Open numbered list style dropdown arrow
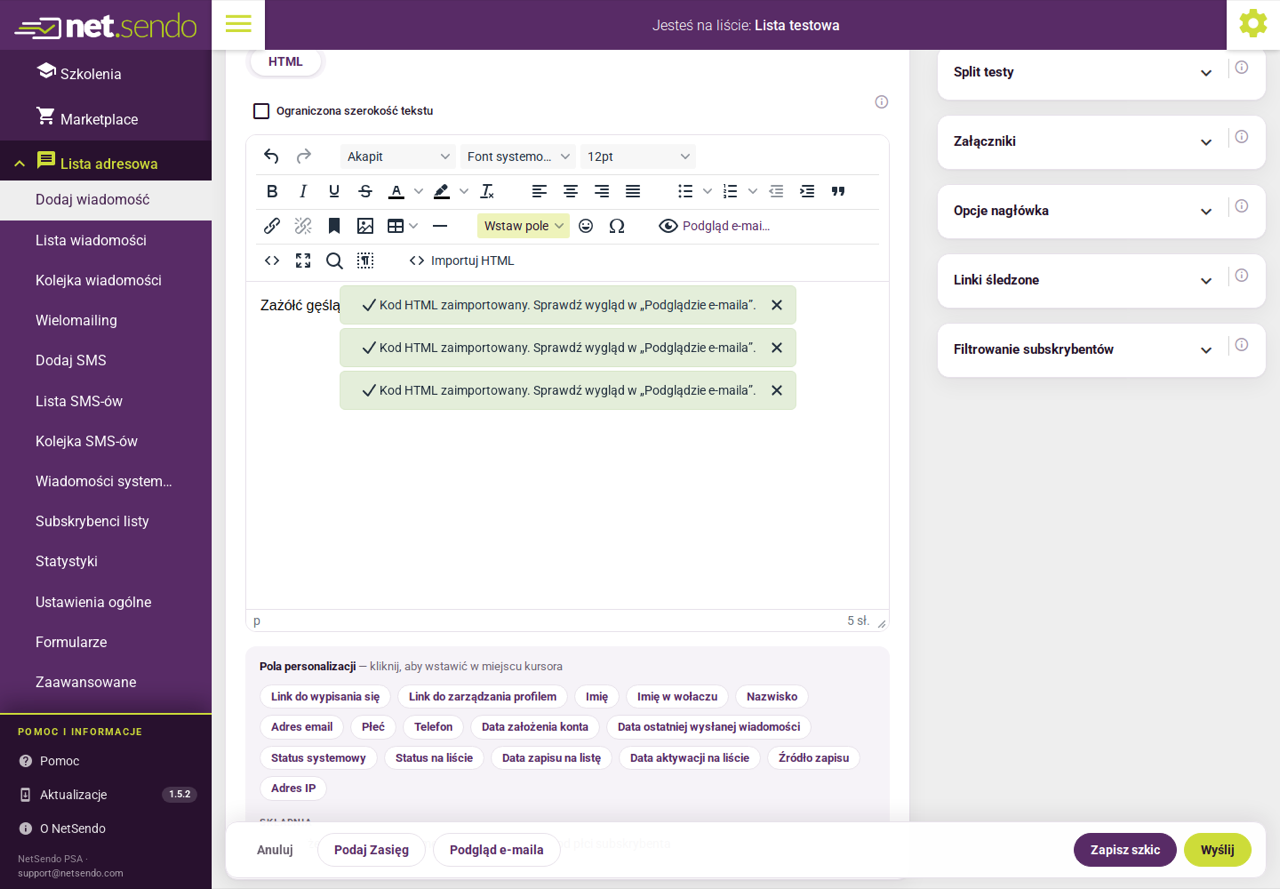The width and height of the screenshot is (1280, 889). (753, 191)
